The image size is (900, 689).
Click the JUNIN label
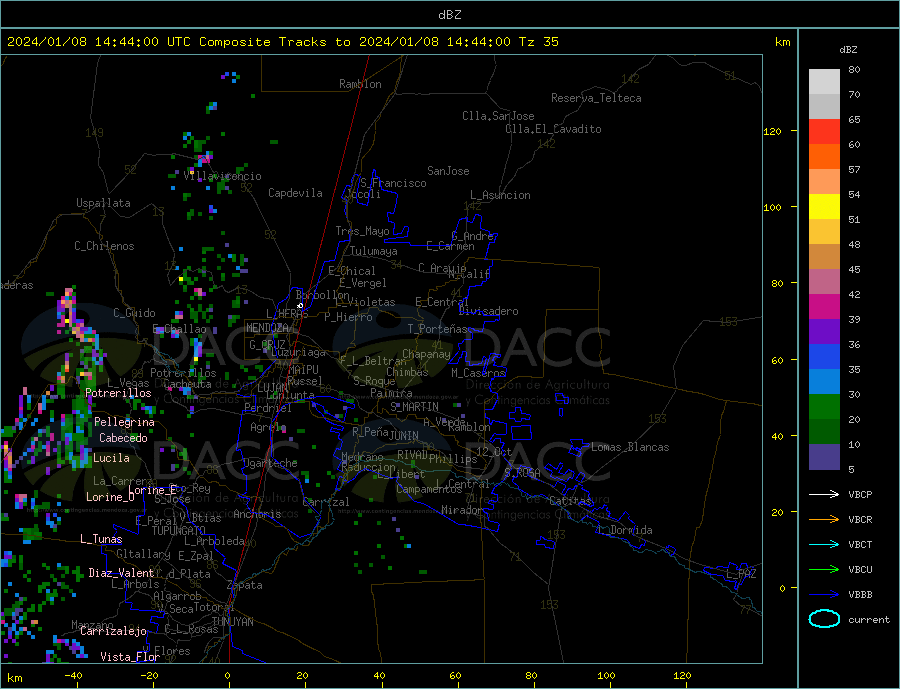tap(404, 436)
